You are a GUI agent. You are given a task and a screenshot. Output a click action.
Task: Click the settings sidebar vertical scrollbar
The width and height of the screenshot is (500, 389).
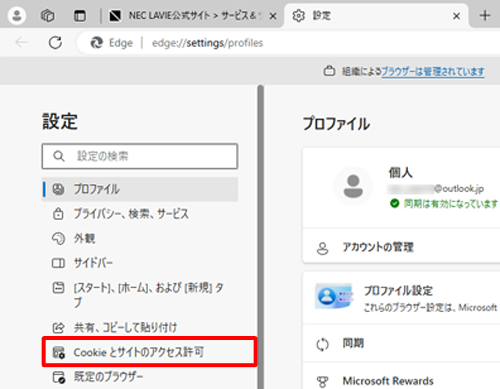[261, 237]
